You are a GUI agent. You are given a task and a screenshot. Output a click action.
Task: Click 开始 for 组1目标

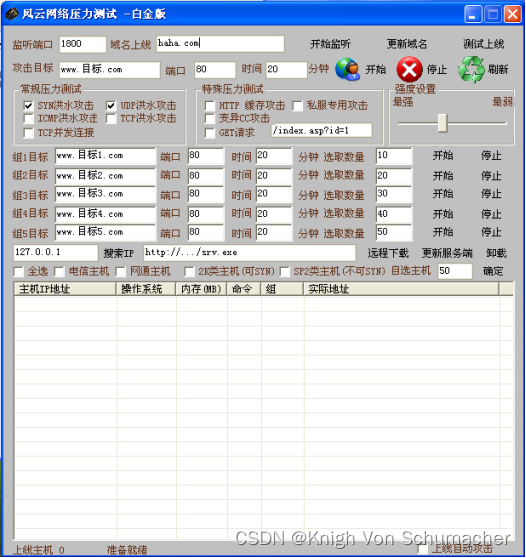click(443, 156)
